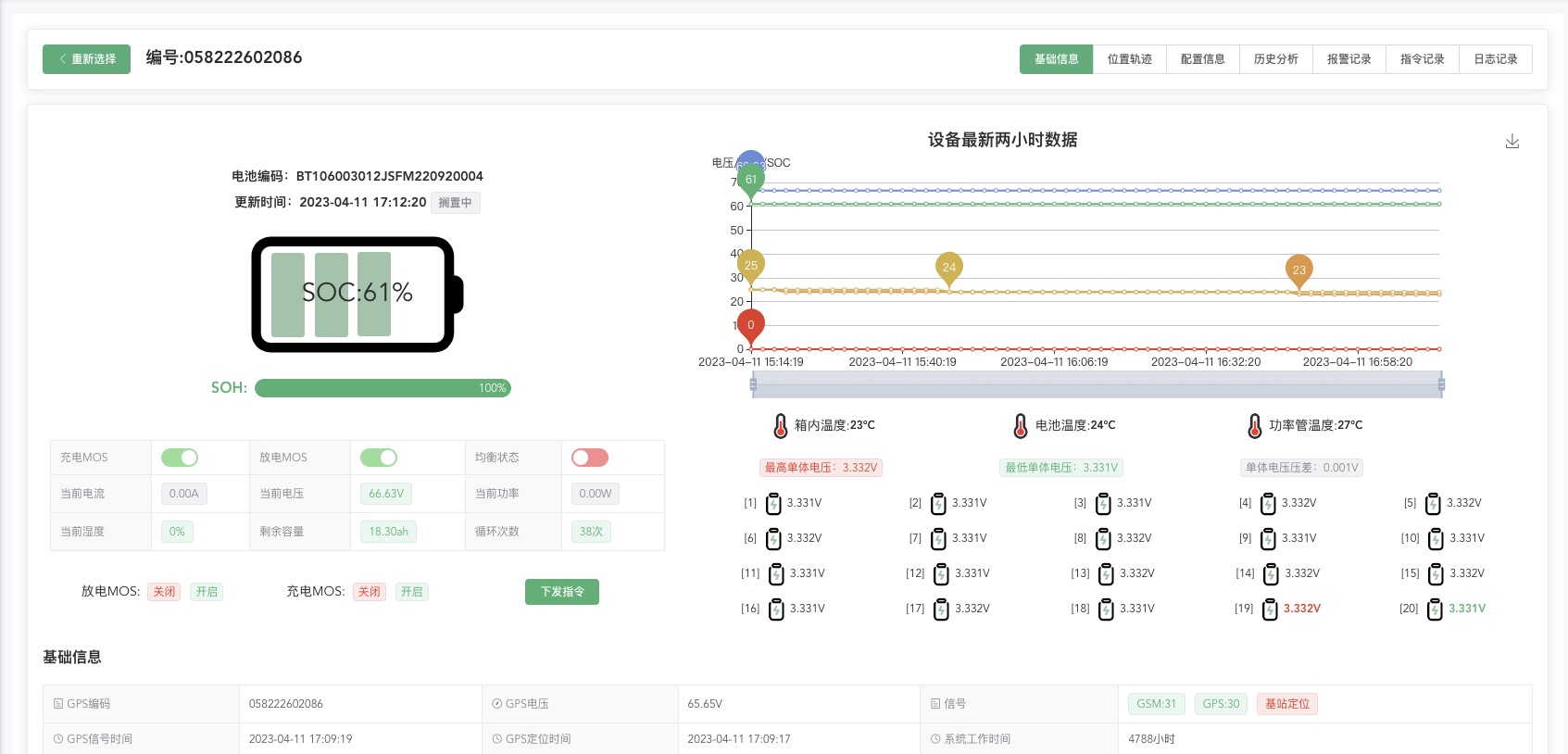Image resolution: width=1568 pixels, height=754 pixels.
Task: Click battery cell icon number 14
Action: [1271, 574]
